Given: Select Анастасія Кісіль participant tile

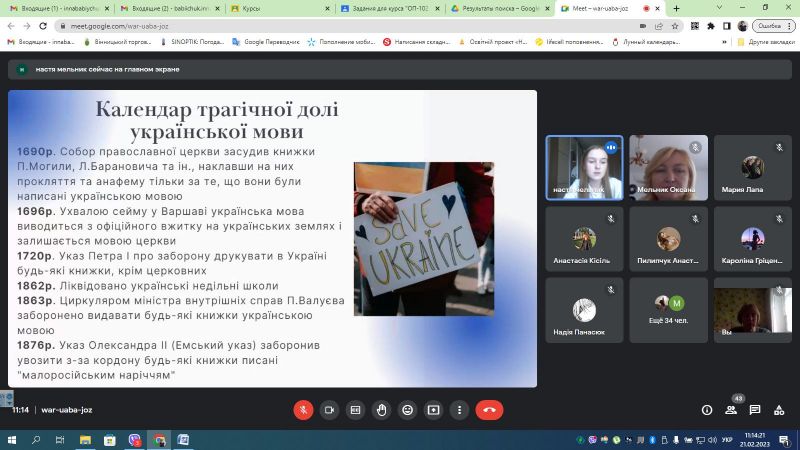Looking at the screenshot, I should [584, 239].
